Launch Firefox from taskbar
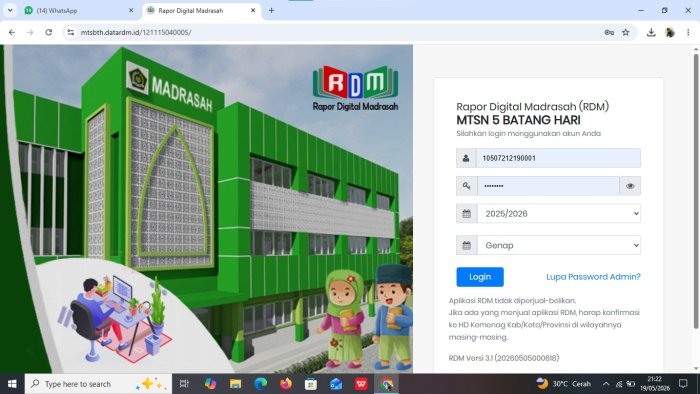 click(286, 384)
